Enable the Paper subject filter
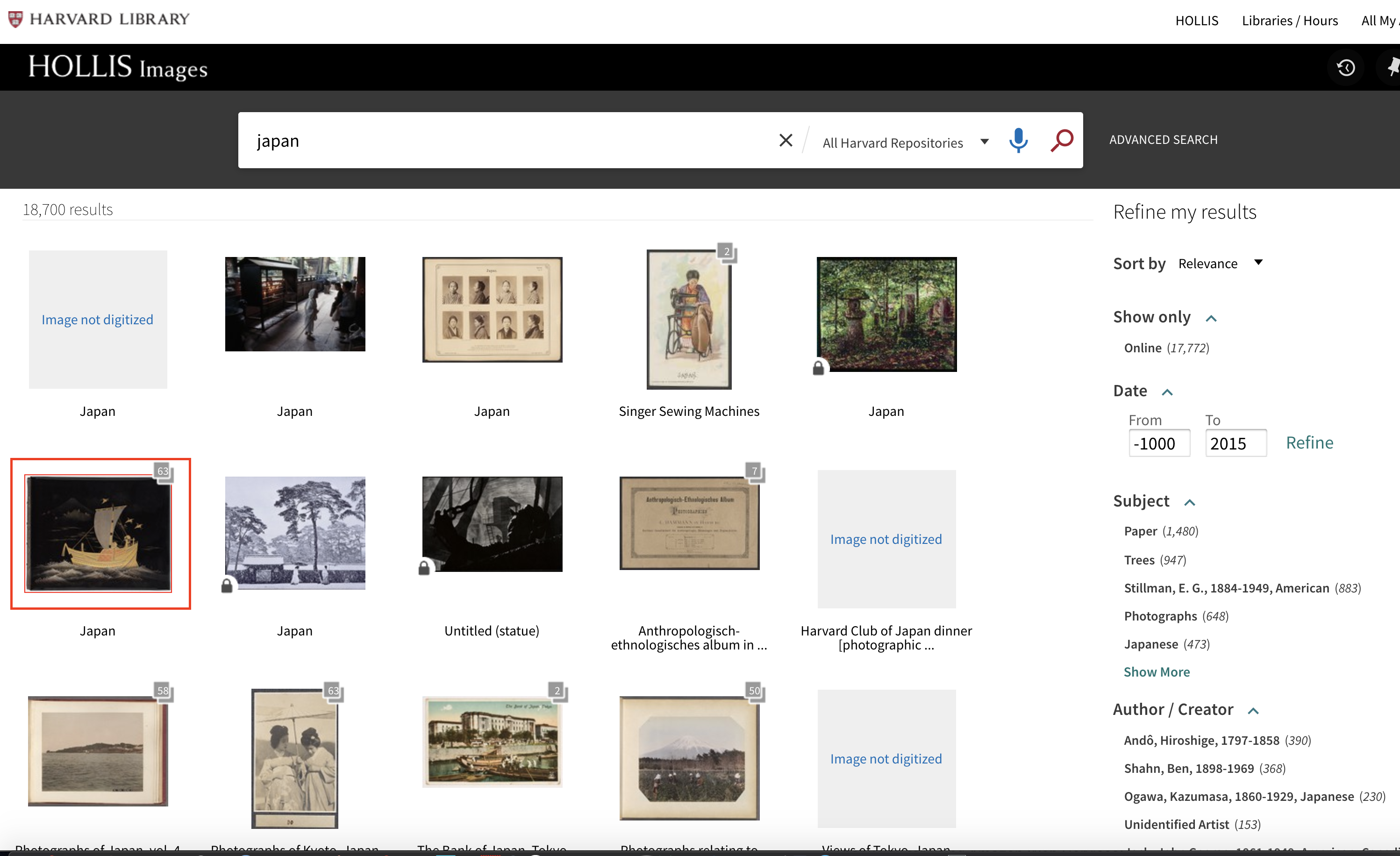 coord(1140,530)
